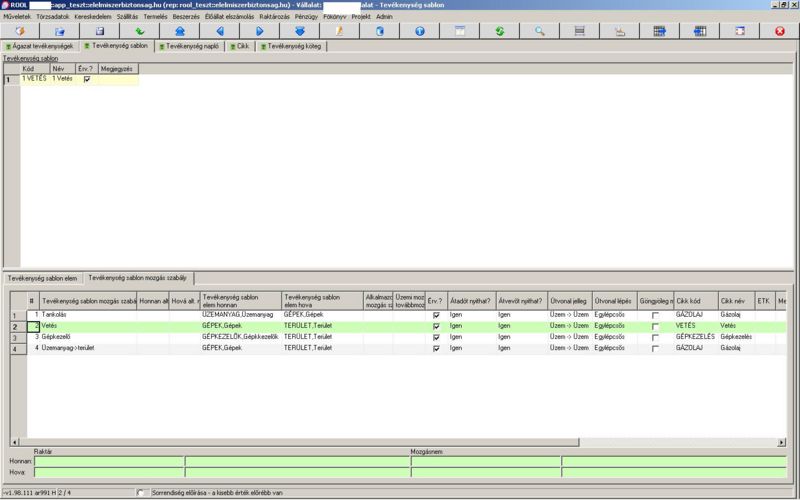The height and width of the screenshot is (500, 800).
Task: Click the green undo arrow toolbar icon
Action: point(139,31)
